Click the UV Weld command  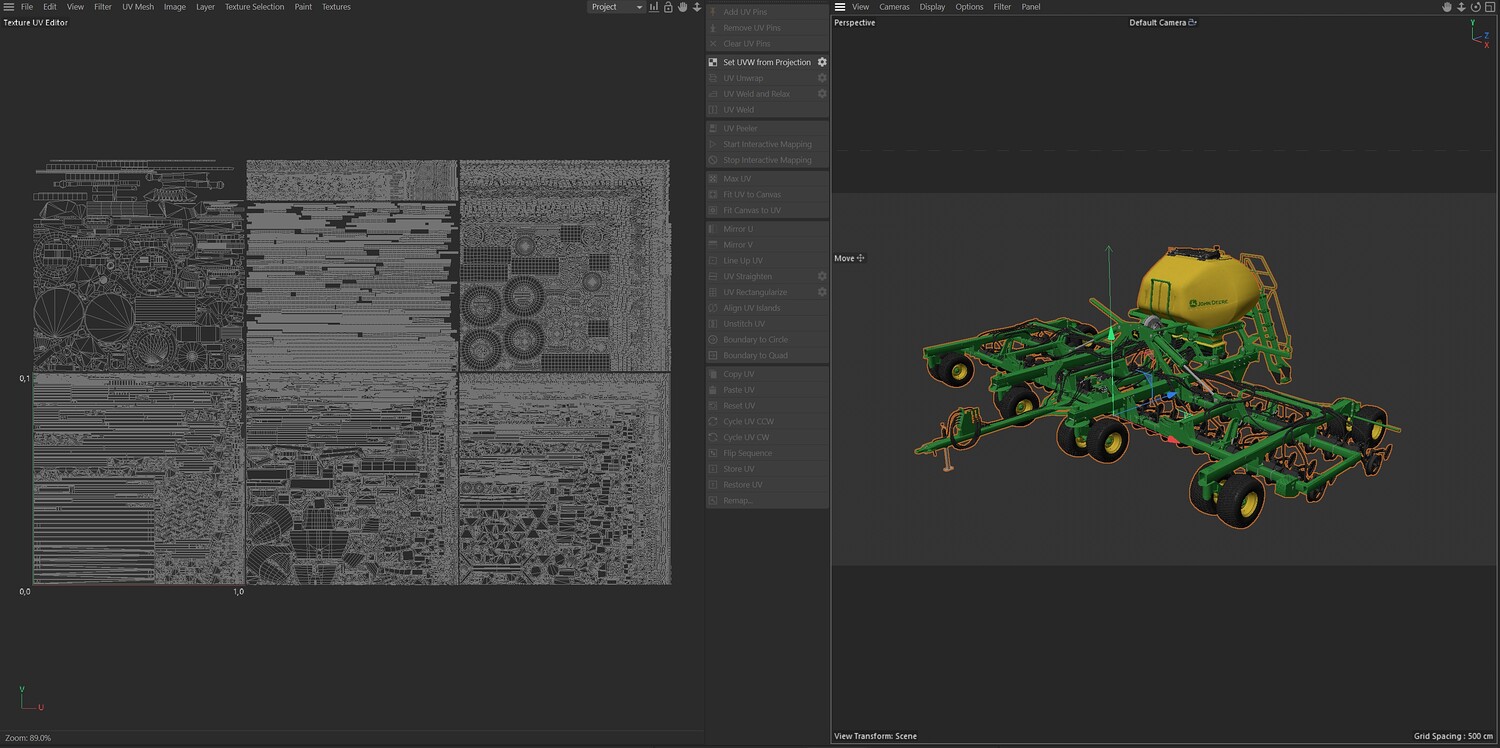point(767,110)
